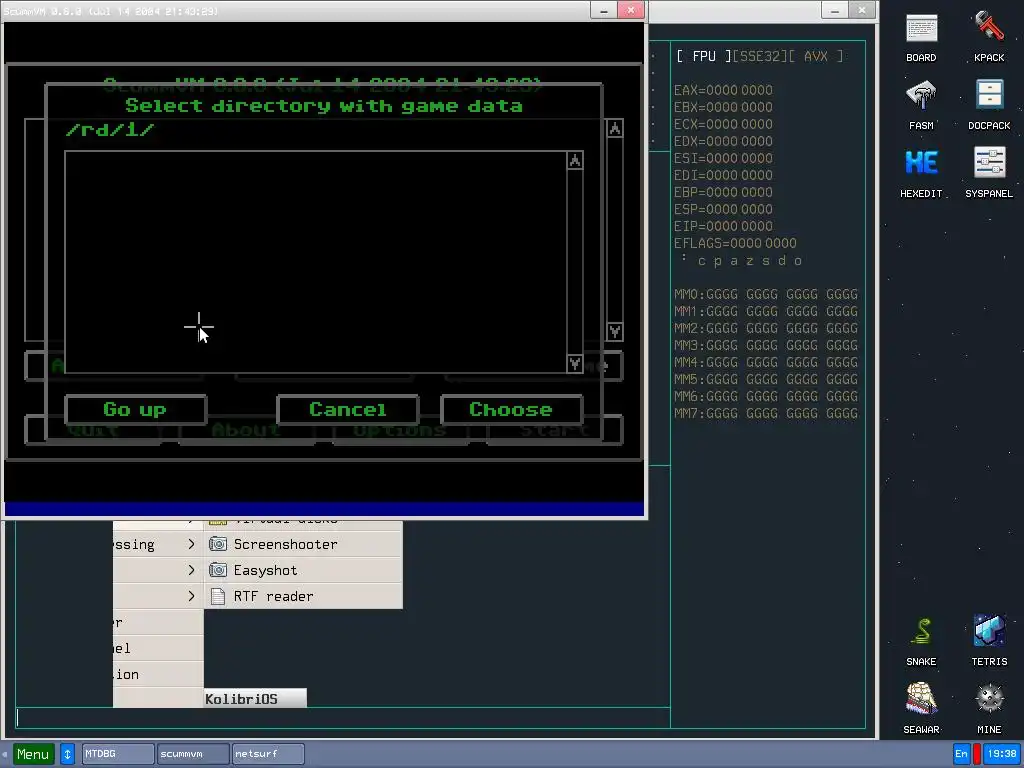This screenshot has width=1024, height=768.
Task: Click the EFLAGS register line
Action: click(735, 243)
